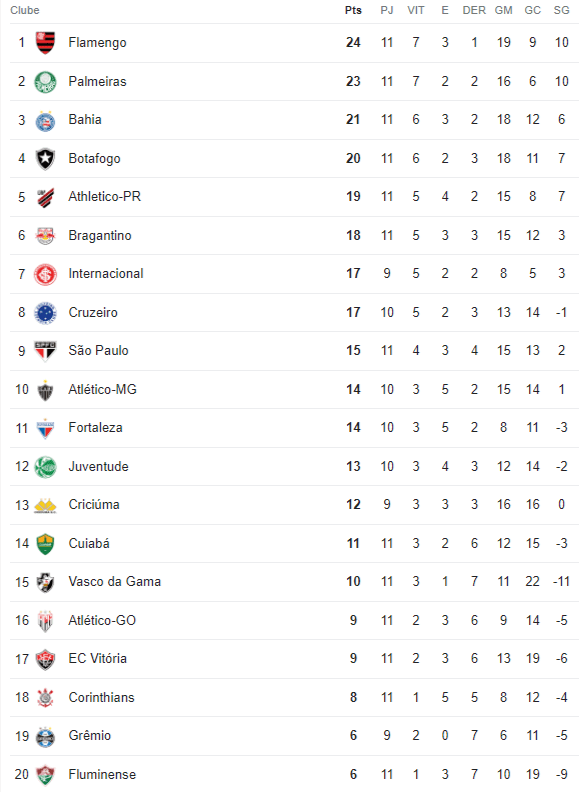Open the Juventude team name
The image size is (579, 792).
pyautogui.click(x=99, y=466)
